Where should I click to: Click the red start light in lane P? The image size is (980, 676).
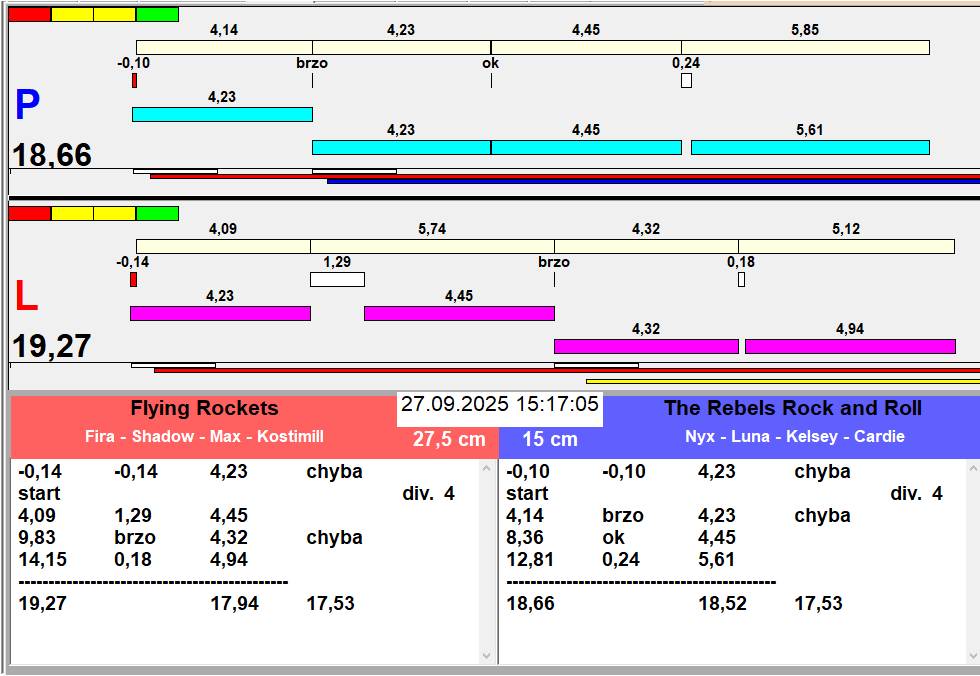click(x=30, y=14)
